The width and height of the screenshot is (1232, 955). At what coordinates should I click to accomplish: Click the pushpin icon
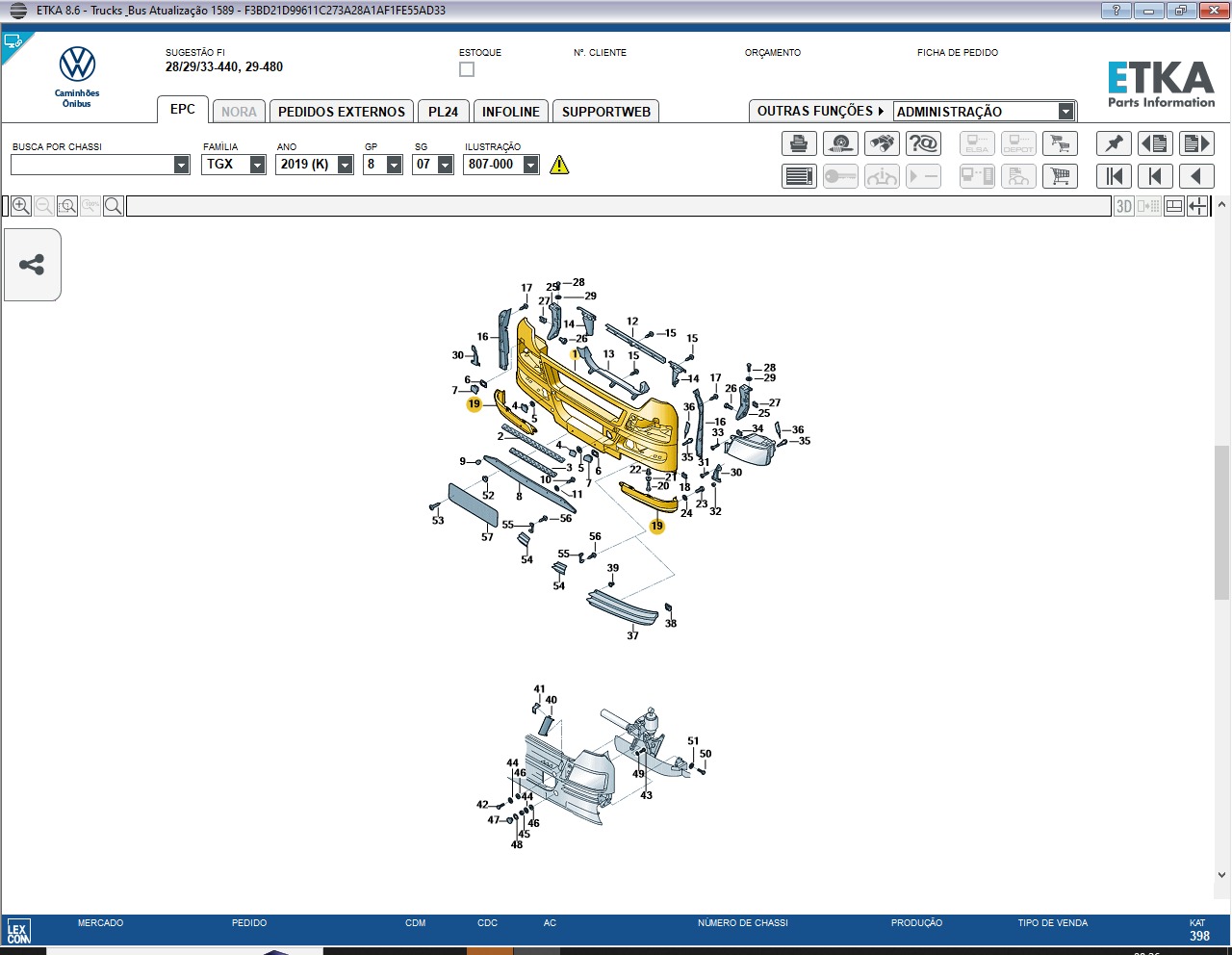pos(1114,143)
